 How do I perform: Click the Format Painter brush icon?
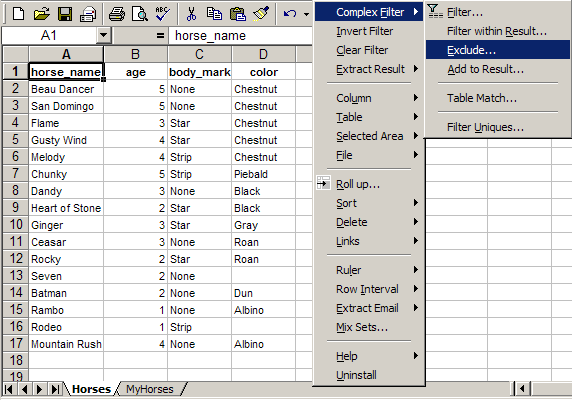coord(261,14)
